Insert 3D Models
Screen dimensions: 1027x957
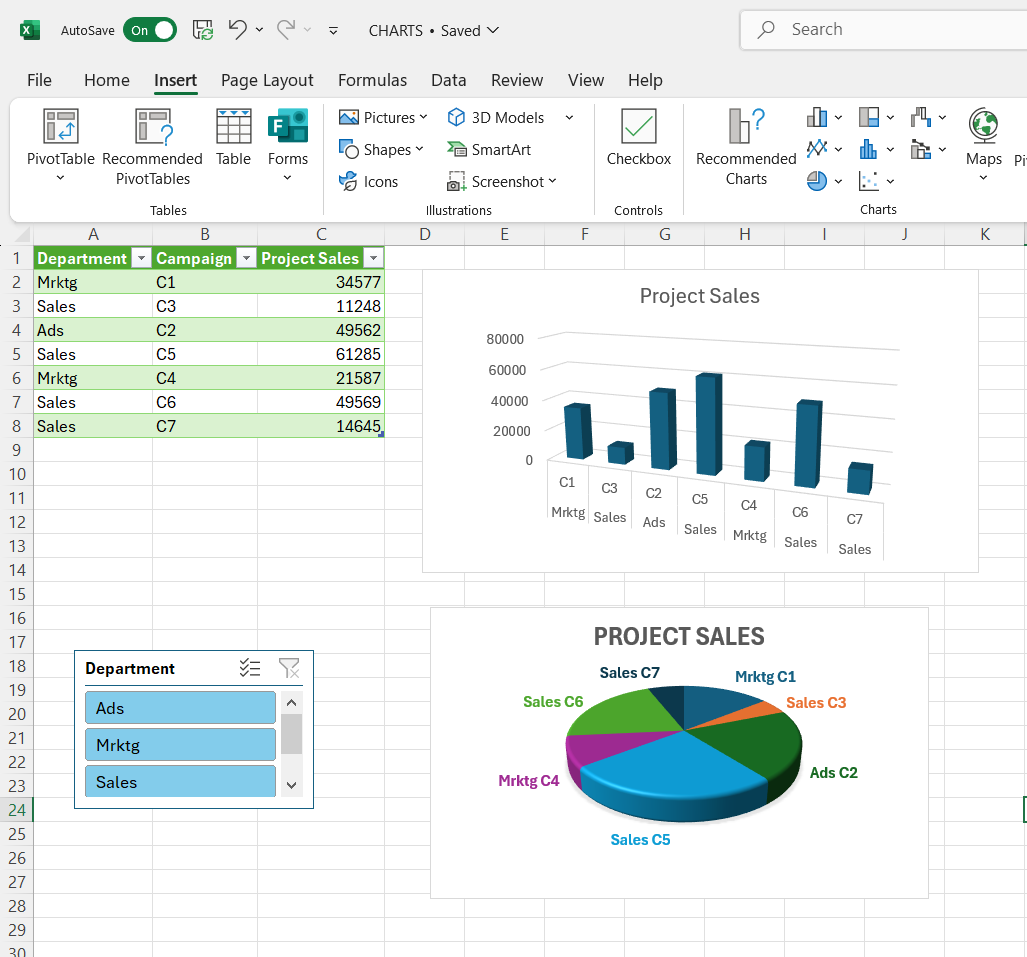(x=496, y=117)
